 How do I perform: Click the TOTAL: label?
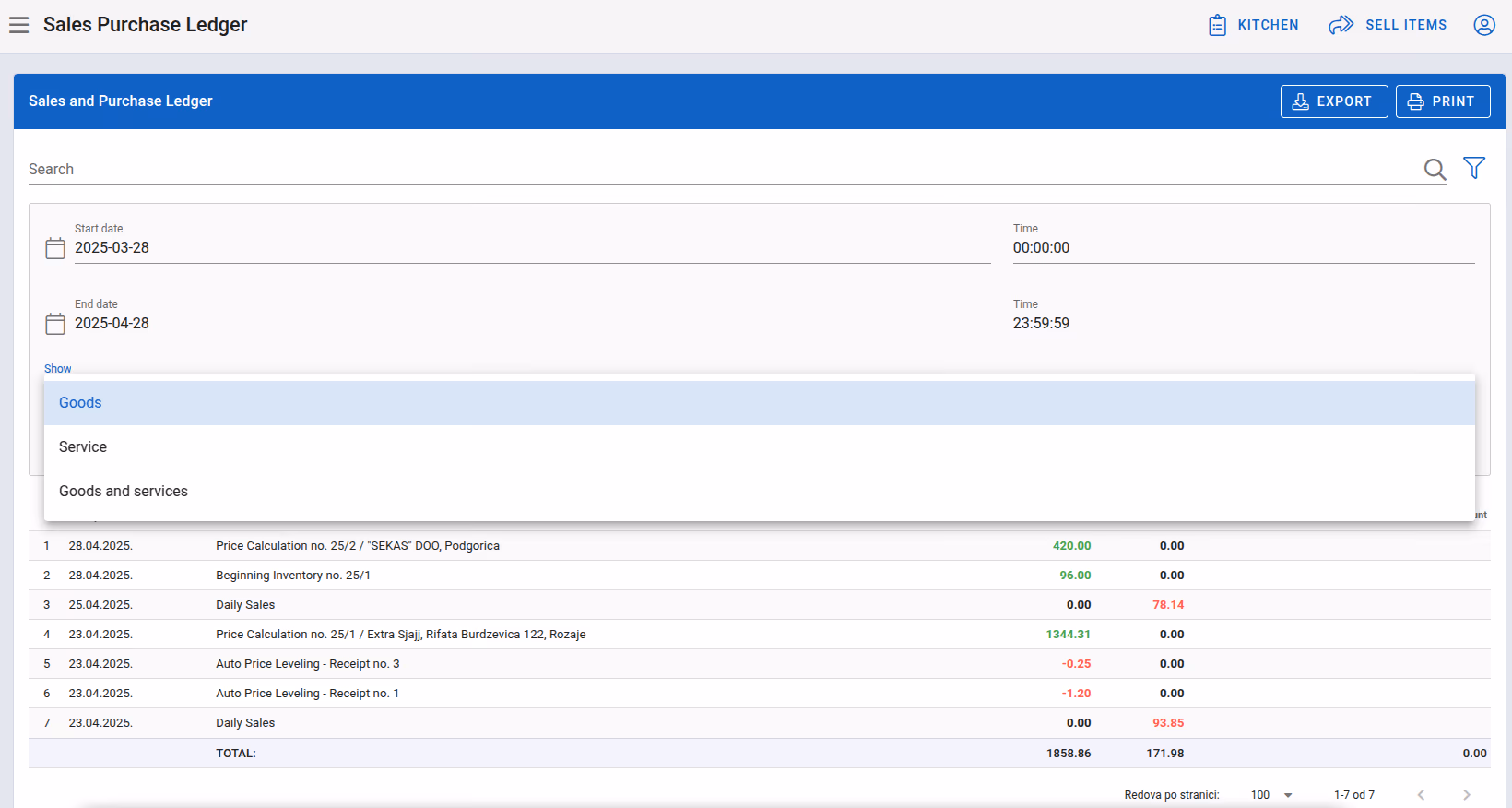pos(236,754)
